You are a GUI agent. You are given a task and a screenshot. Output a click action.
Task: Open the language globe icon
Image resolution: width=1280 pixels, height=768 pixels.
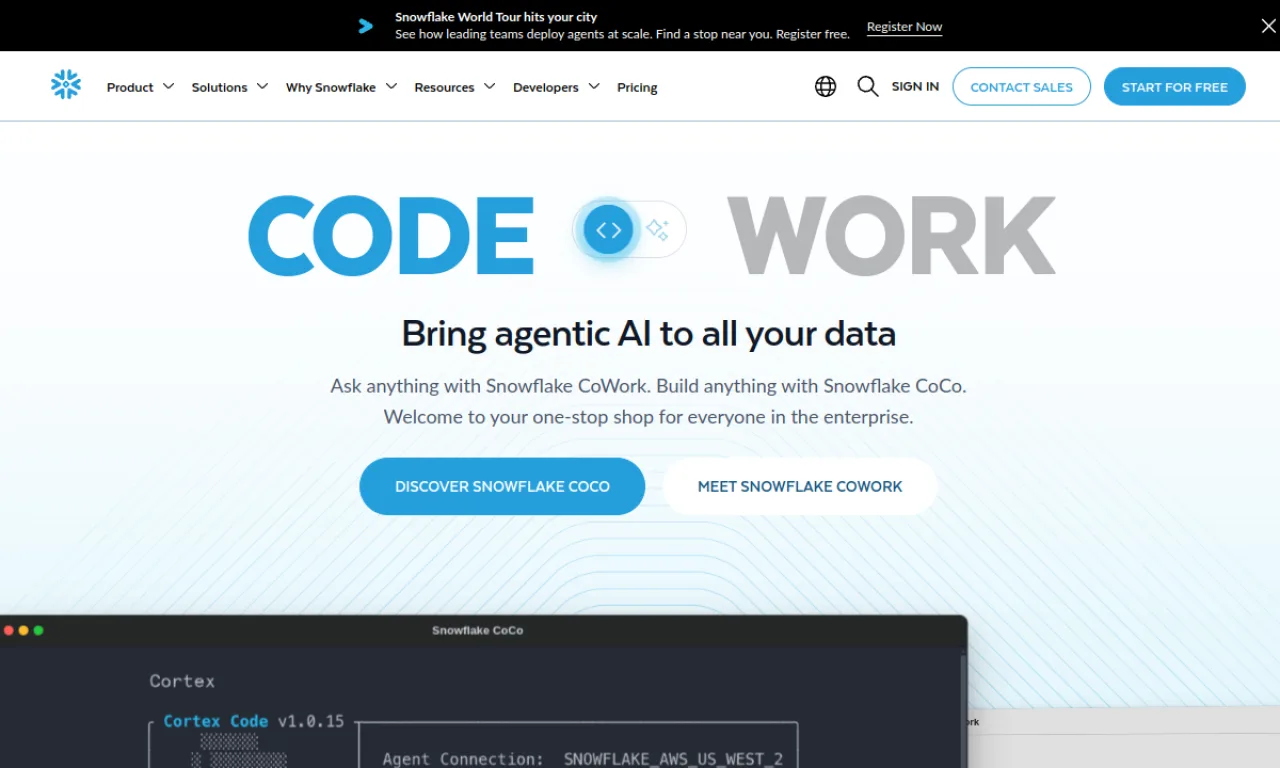click(825, 87)
